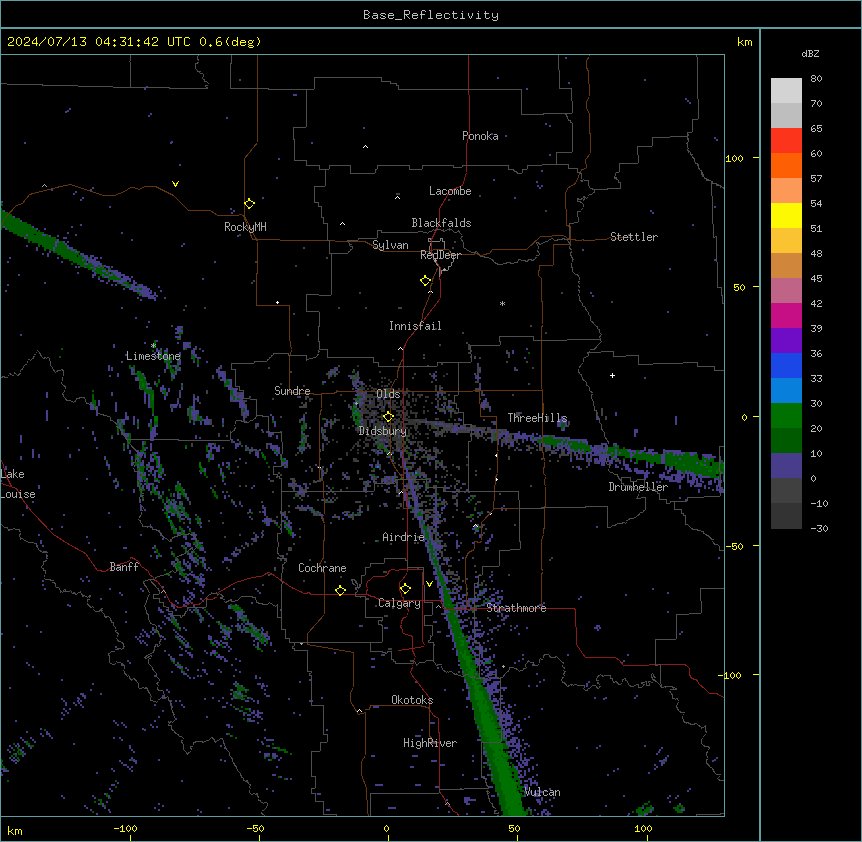Pick the red 60-65 dBZ legend swatch
862x842 pixels.
click(x=786, y=141)
